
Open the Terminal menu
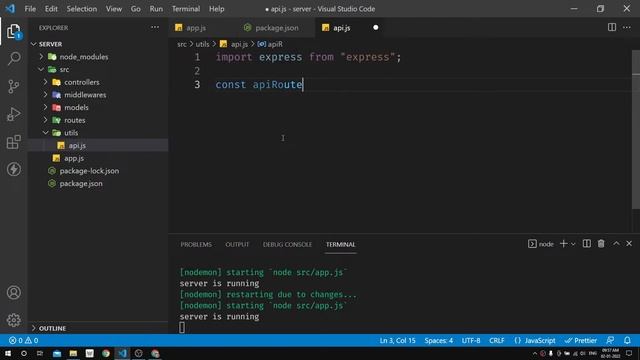point(186,9)
